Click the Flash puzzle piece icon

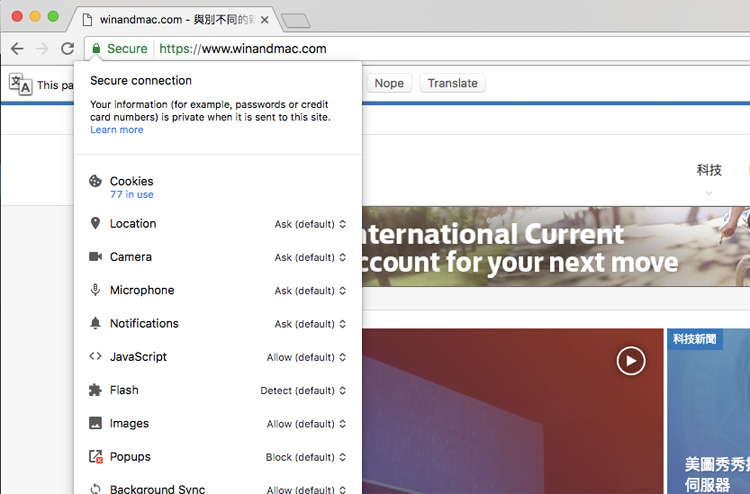[96, 390]
